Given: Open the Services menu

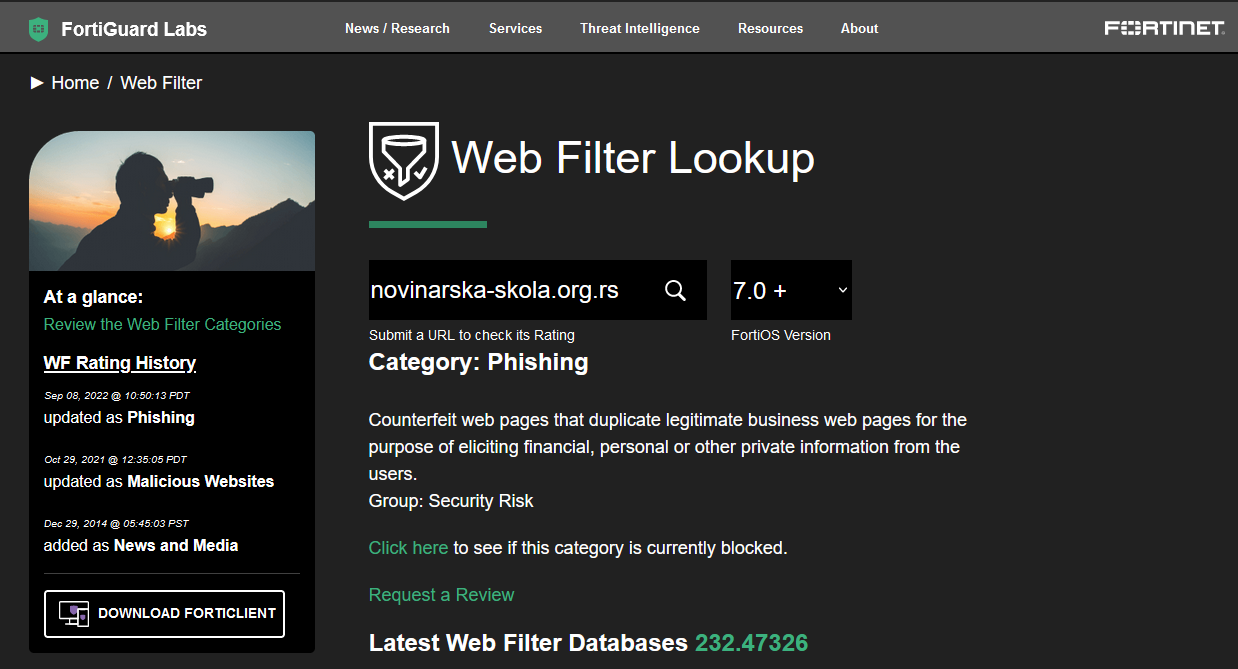Looking at the screenshot, I should pos(516,28).
